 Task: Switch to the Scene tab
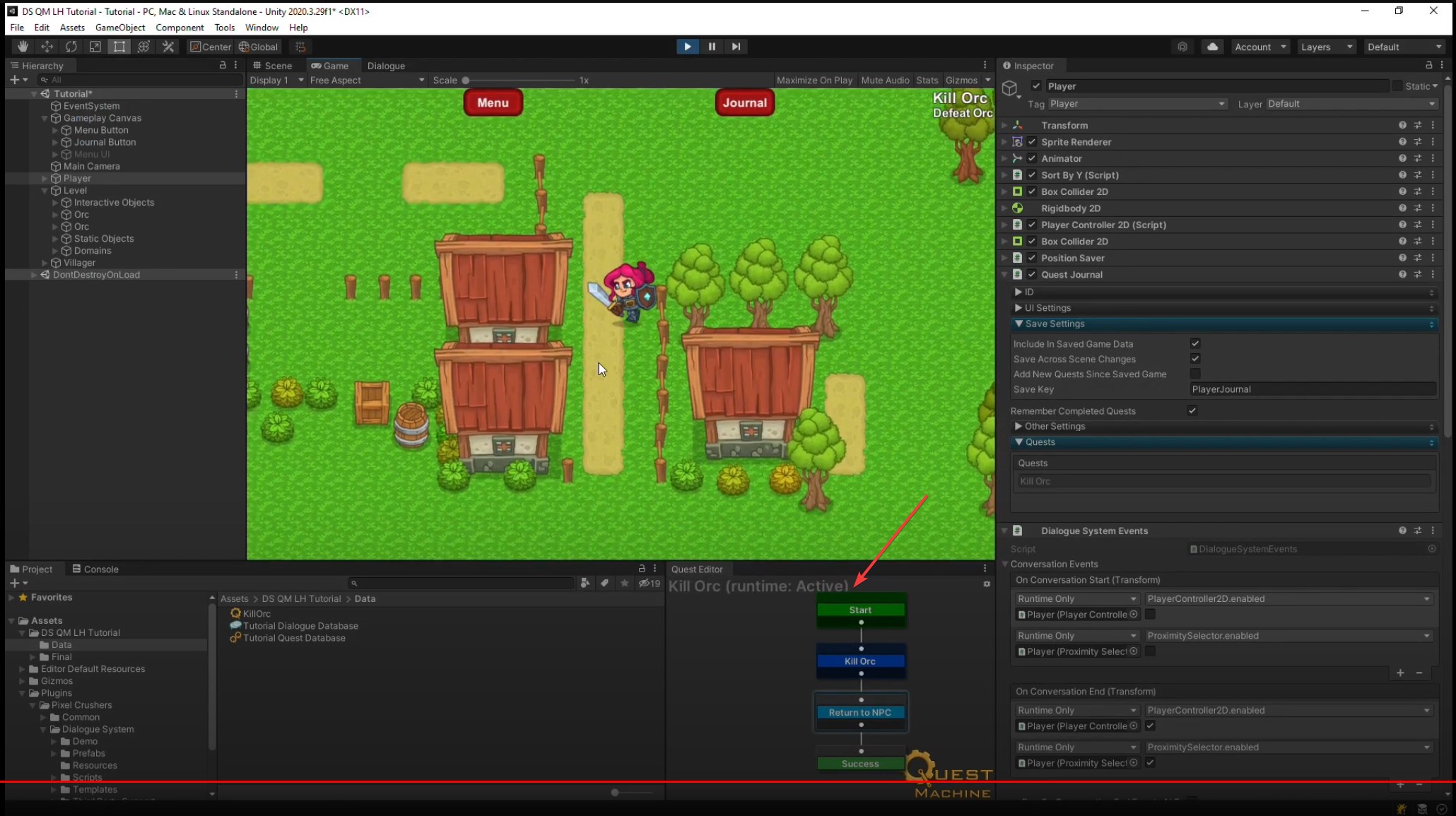click(272, 65)
